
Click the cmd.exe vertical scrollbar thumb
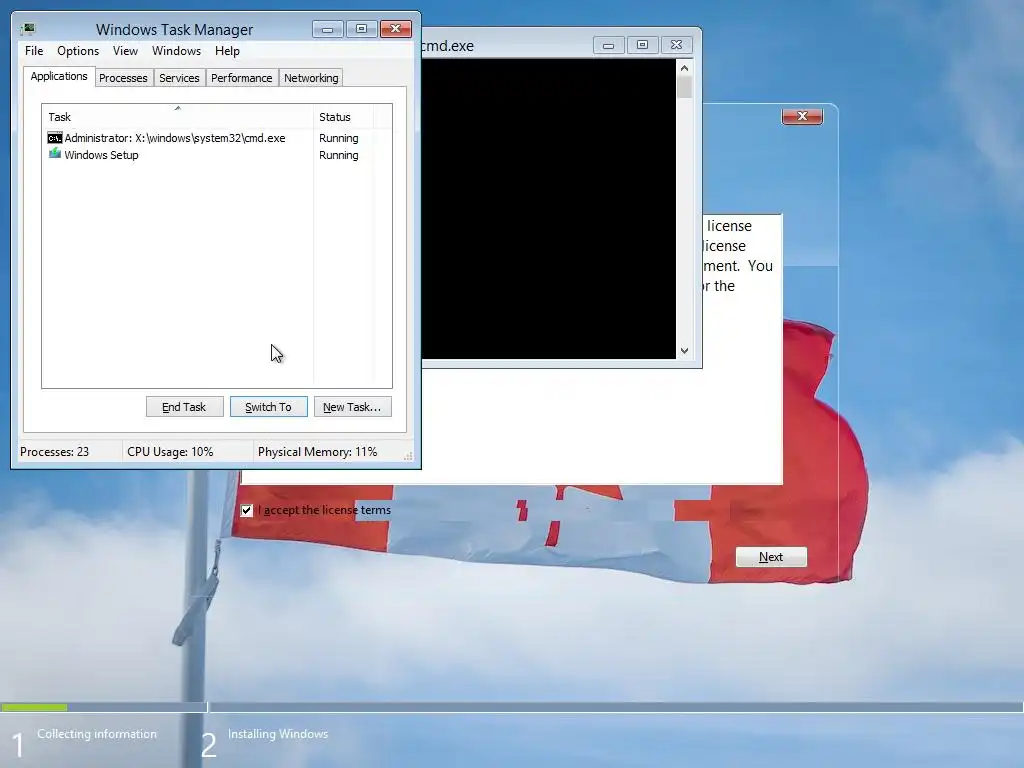pyautogui.click(x=684, y=87)
